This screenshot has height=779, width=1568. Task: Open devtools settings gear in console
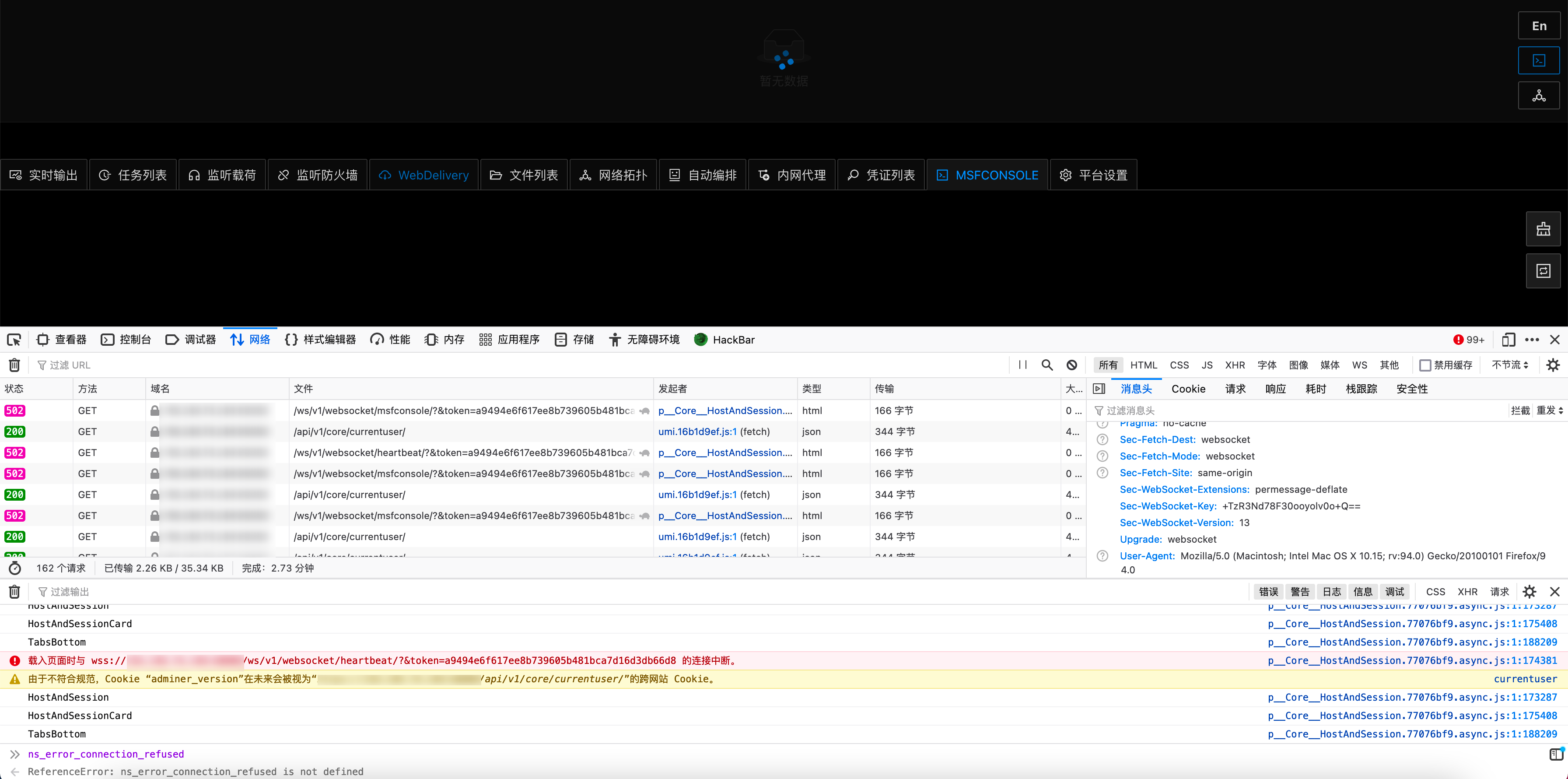point(1529,591)
